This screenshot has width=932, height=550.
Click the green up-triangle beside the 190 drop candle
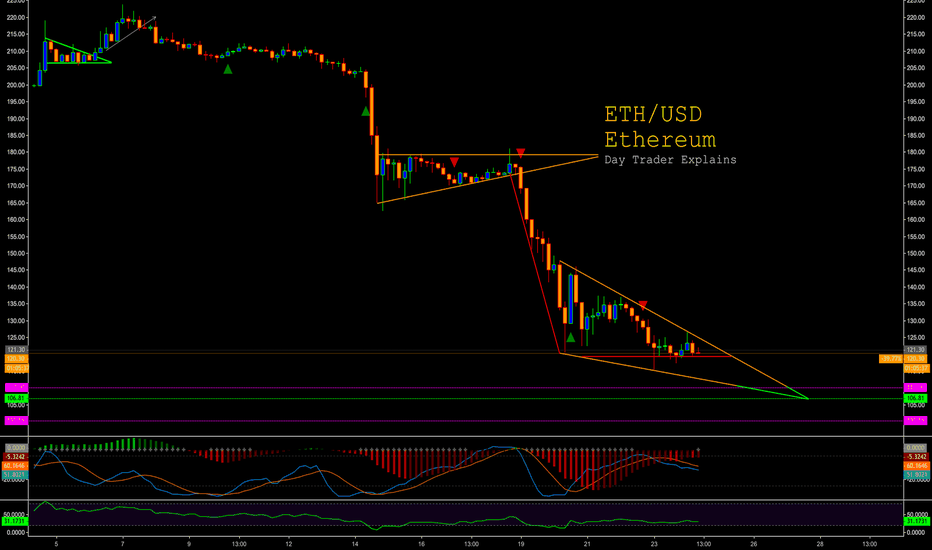coord(366,111)
